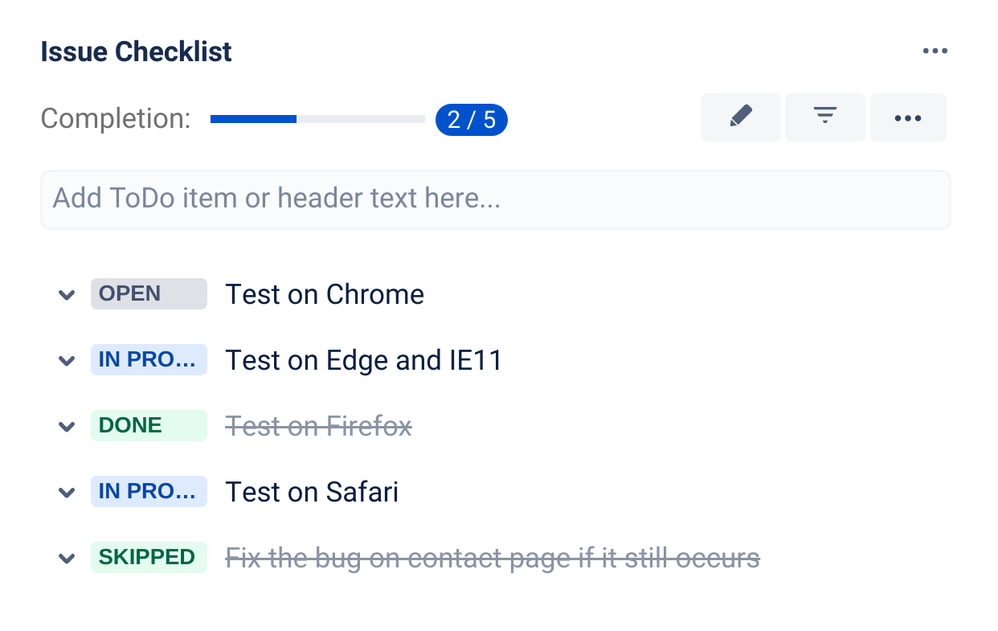
Task: Click the completion progress bar
Action: [316, 118]
